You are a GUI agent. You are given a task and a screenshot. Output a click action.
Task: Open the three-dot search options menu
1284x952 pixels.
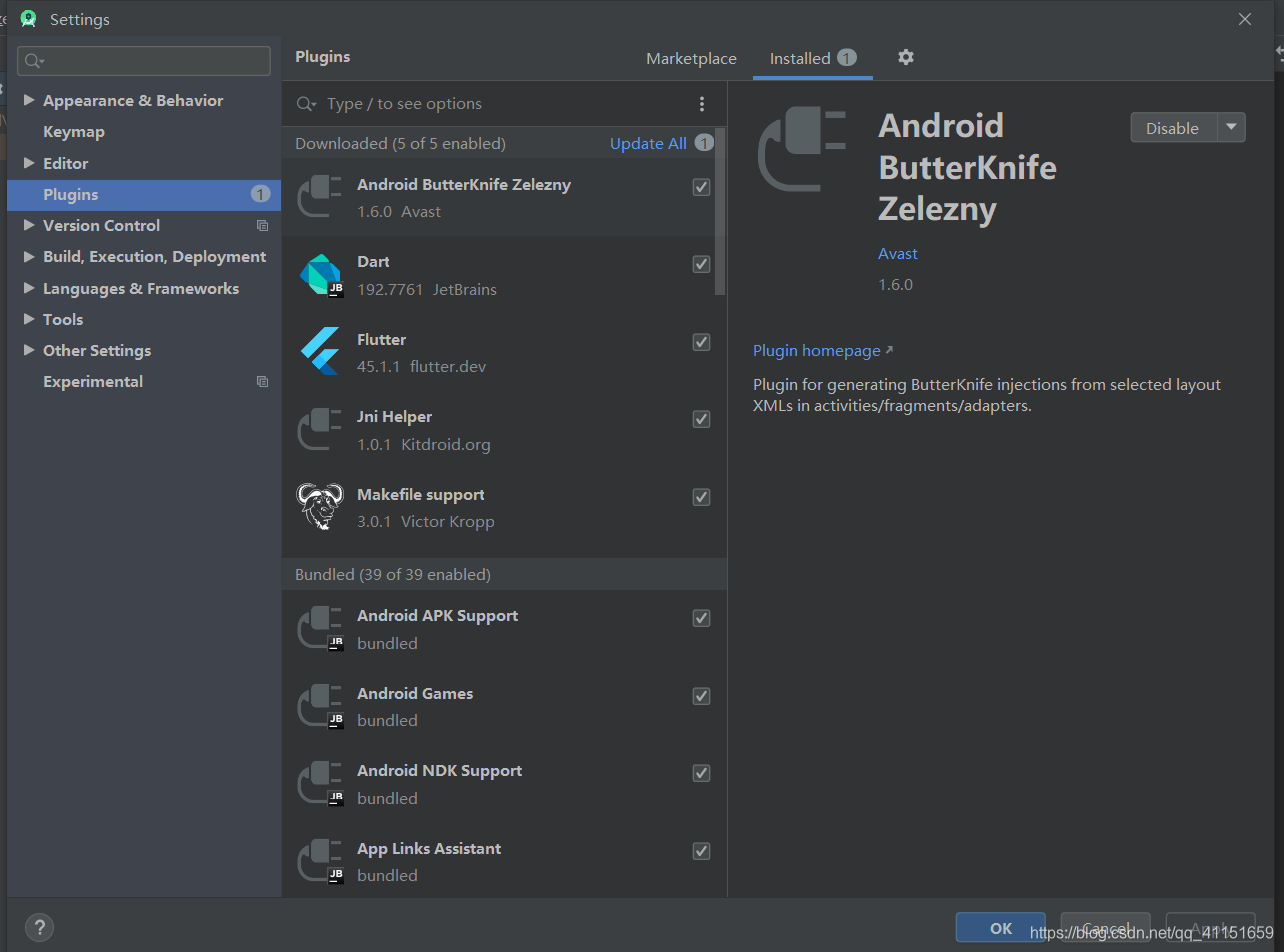[702, 104]
